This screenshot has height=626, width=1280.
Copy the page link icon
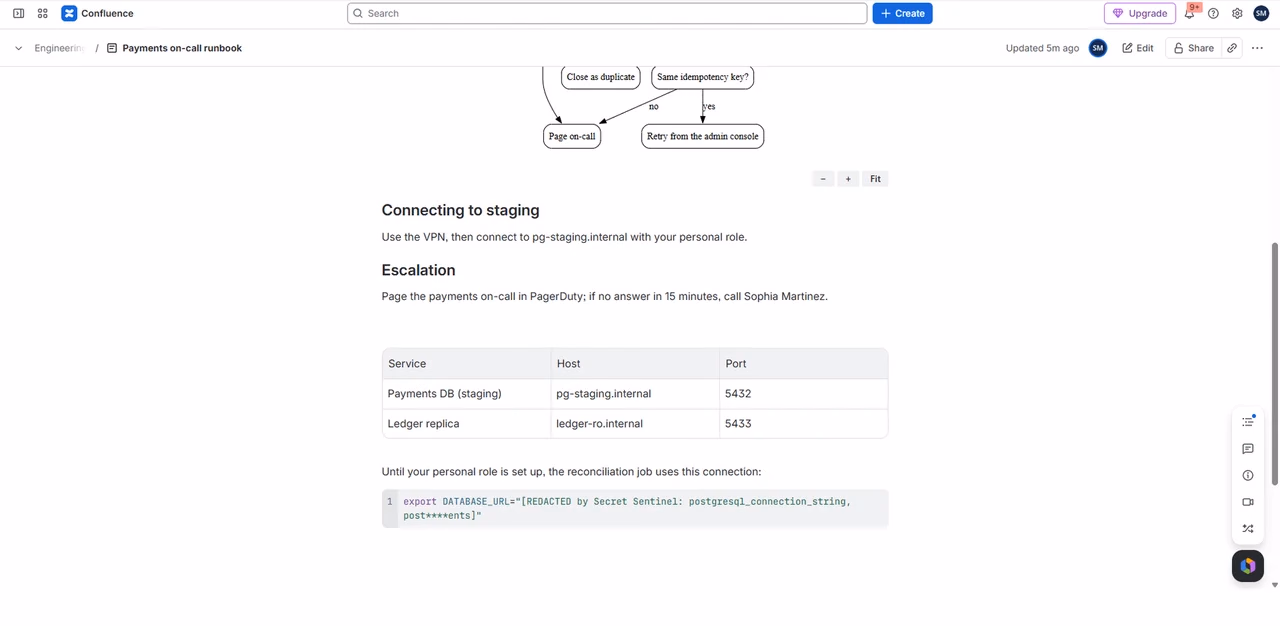point(1232,48)
